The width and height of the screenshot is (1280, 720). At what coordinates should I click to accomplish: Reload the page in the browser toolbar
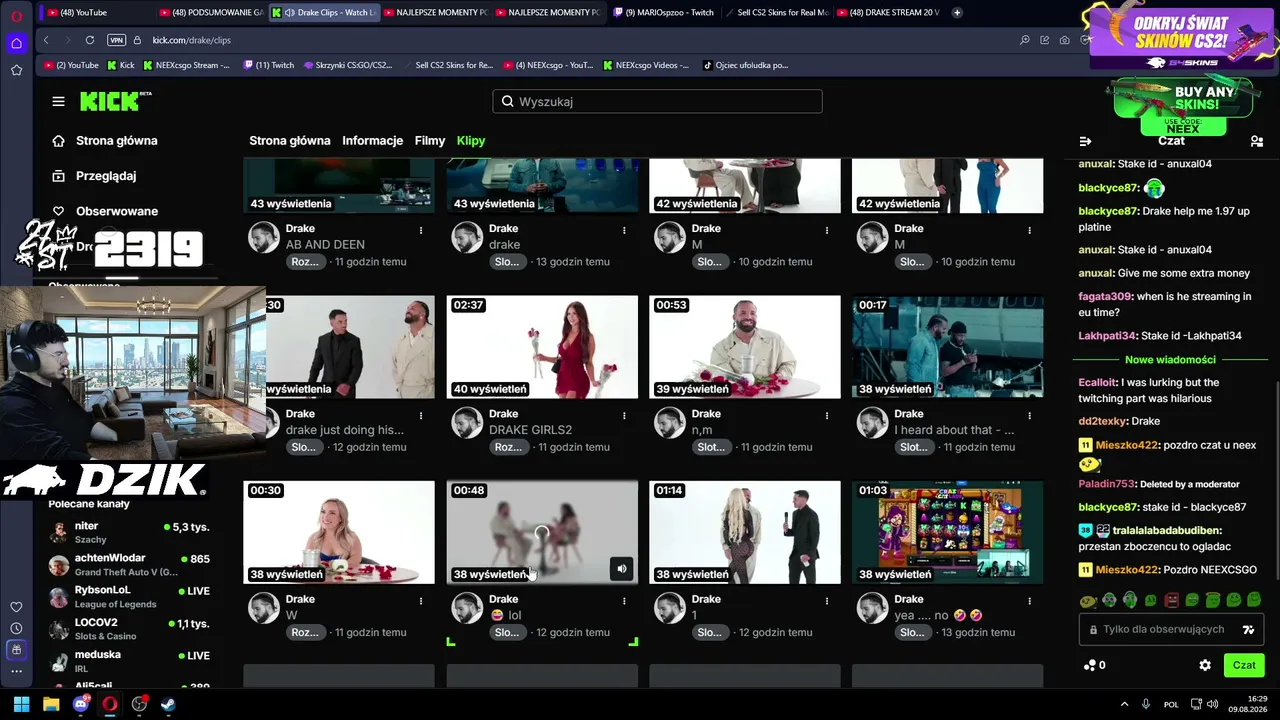point(90,40)
